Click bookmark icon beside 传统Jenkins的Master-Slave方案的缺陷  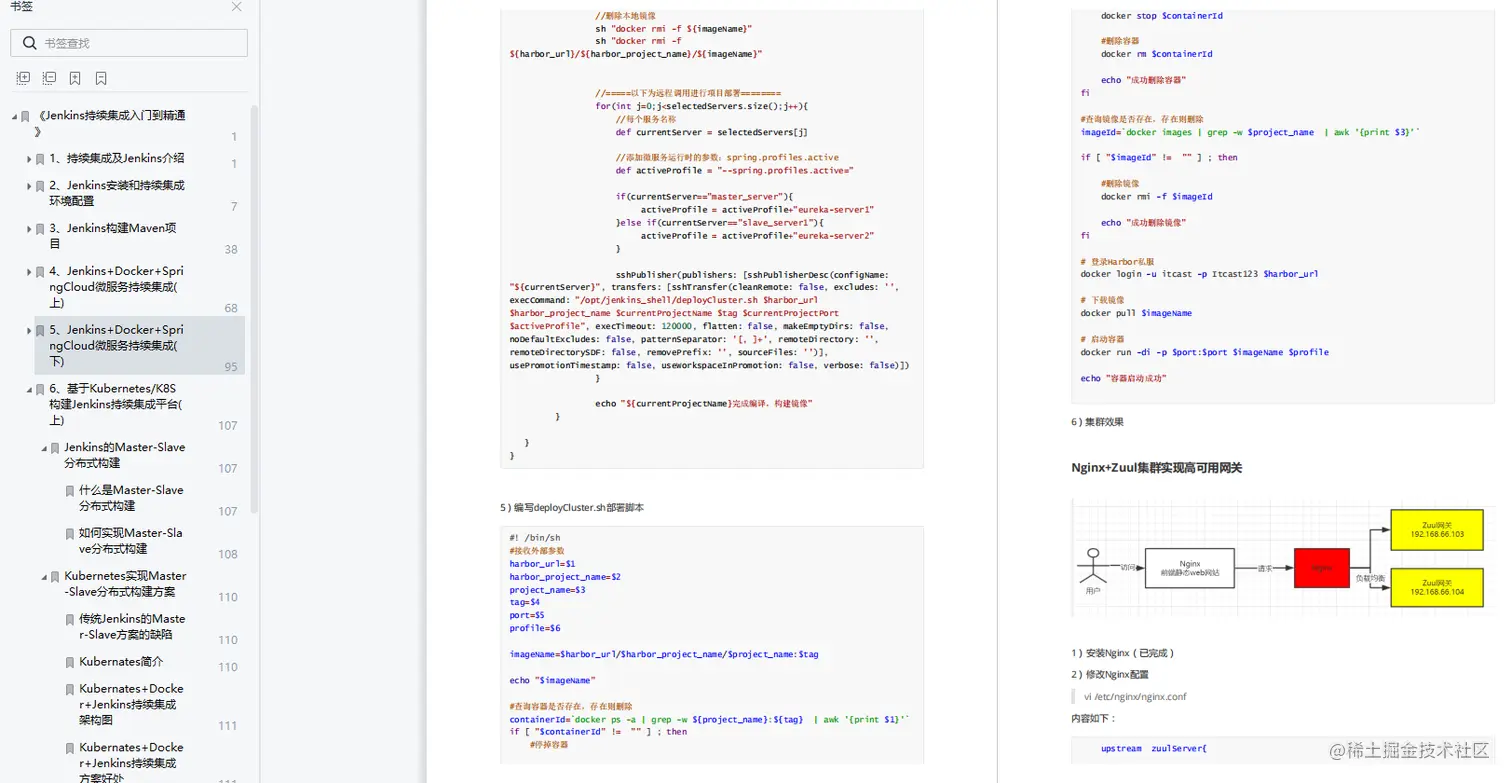(70, 620)
